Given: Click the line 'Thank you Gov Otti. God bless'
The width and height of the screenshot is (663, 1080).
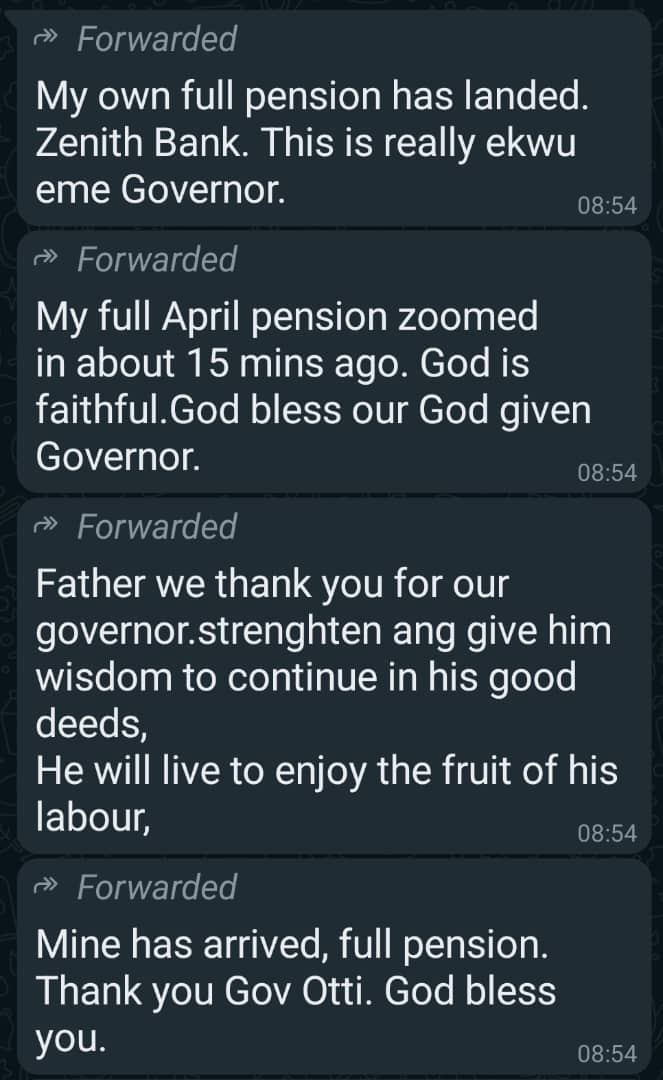Looking at the screenshot, I should [296, 991].
